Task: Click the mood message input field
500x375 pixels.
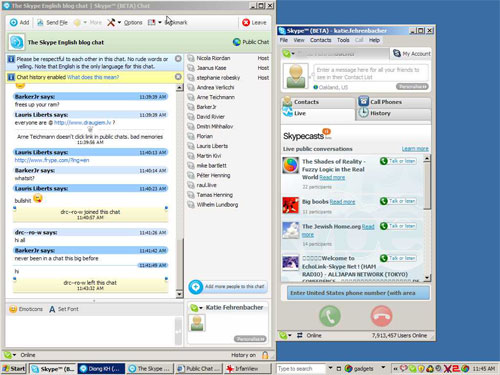Action: [370, 73]
